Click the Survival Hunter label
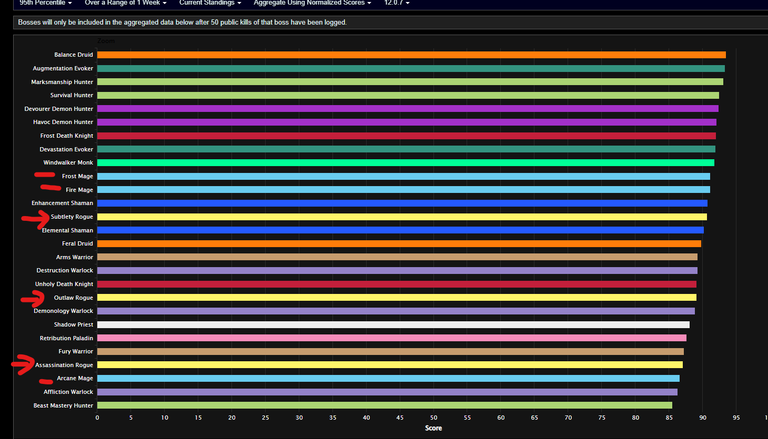 (x=72, y=95)
